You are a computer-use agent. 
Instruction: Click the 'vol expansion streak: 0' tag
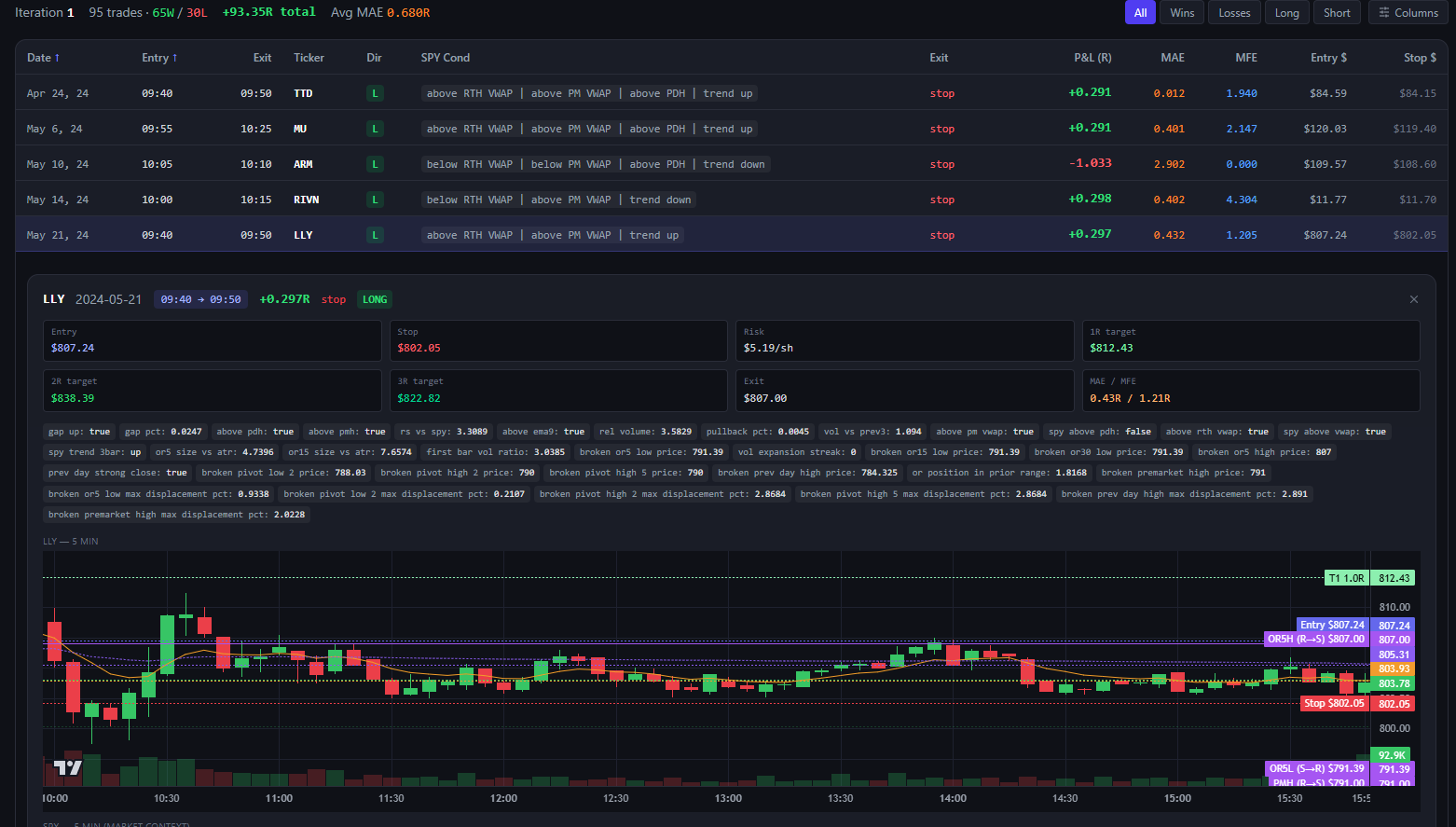pyautogui.click(x=797, y=452)
